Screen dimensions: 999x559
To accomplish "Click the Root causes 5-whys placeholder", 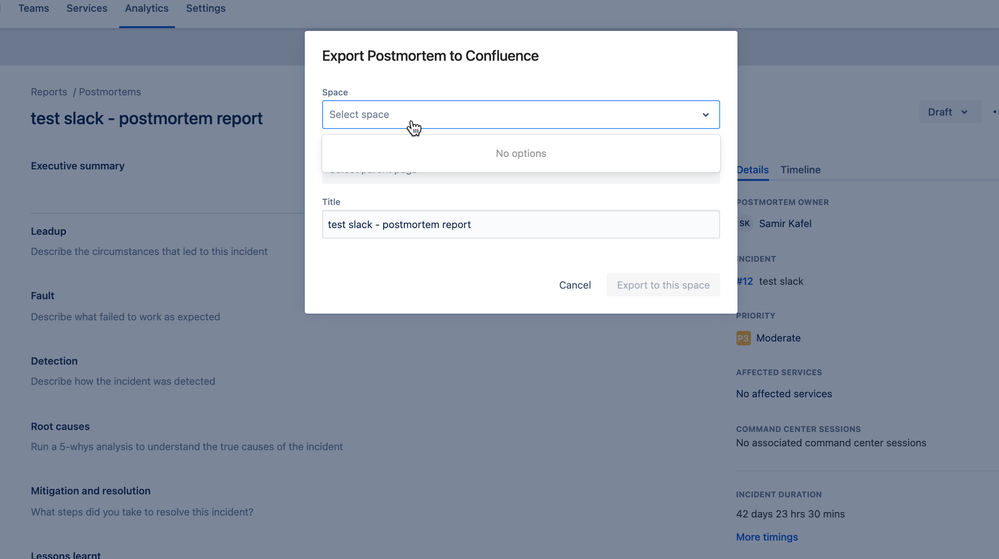I will pyautogui.click(x=187, y=447).
